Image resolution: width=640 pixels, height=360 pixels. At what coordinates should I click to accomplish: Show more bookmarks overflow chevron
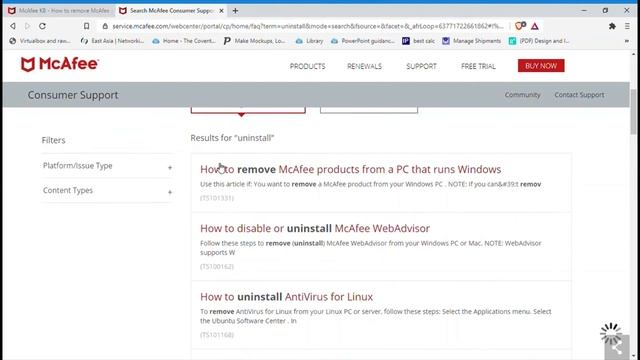[627, 41]
